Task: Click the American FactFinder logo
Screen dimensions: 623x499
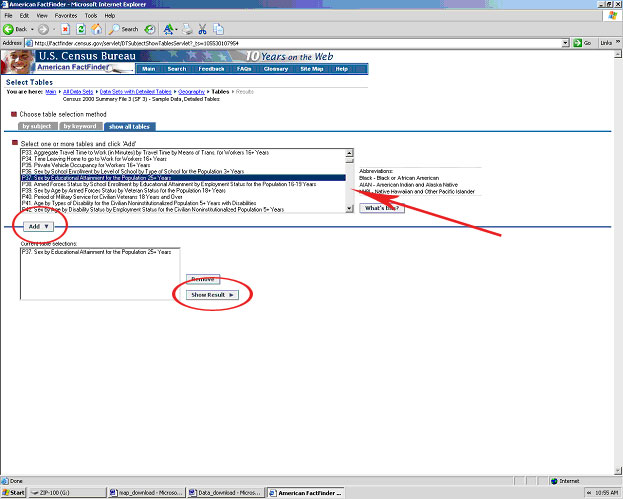Action: coord(74,67)
